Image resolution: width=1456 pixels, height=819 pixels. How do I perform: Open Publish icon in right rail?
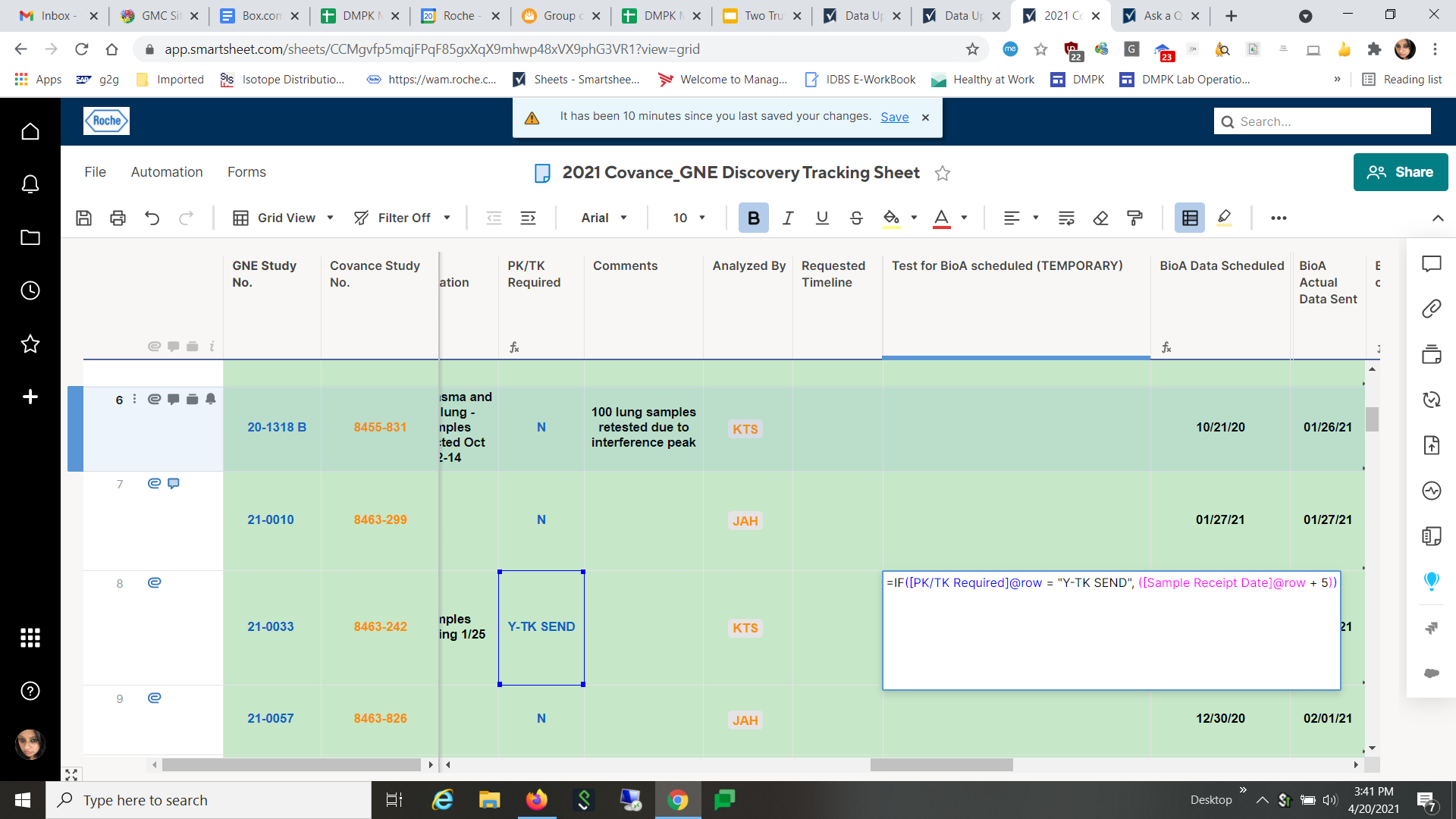[x=1432, y=445]
